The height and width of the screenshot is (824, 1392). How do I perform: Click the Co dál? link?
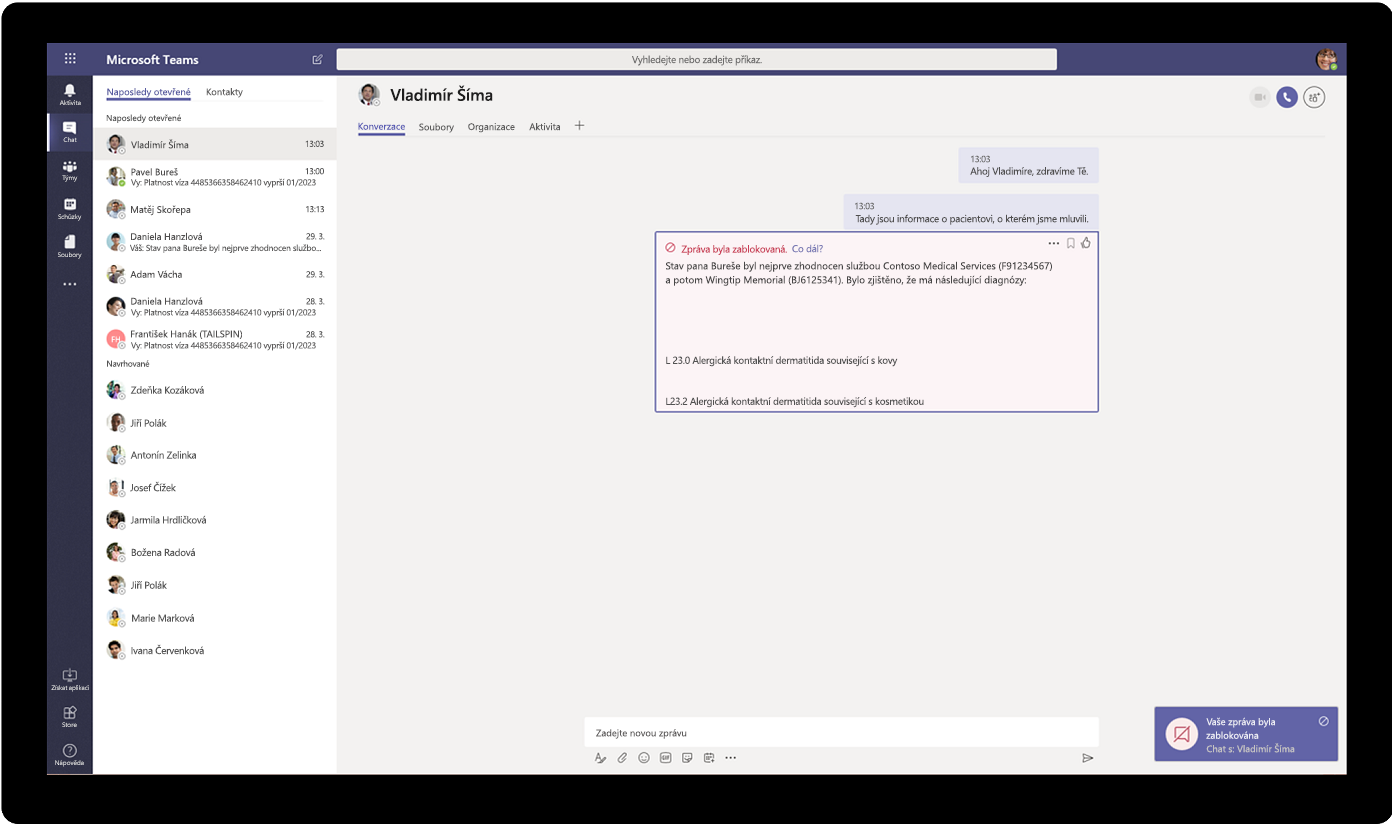[807, 248]
